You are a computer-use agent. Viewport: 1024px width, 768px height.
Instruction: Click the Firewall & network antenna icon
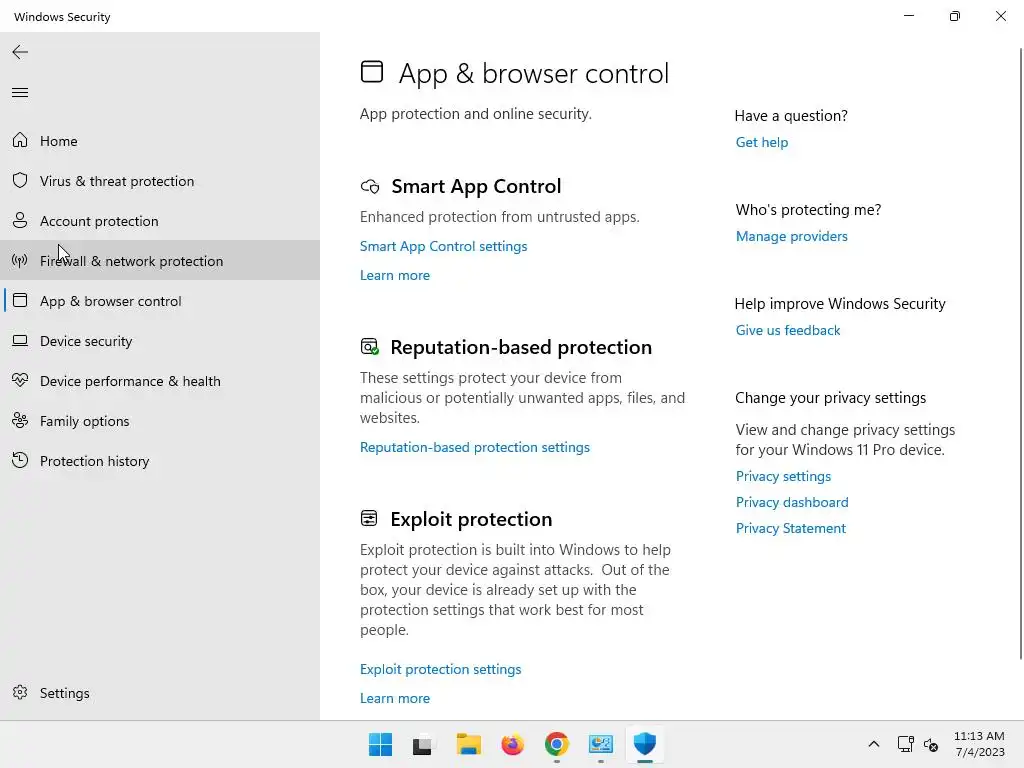[20, 261]
